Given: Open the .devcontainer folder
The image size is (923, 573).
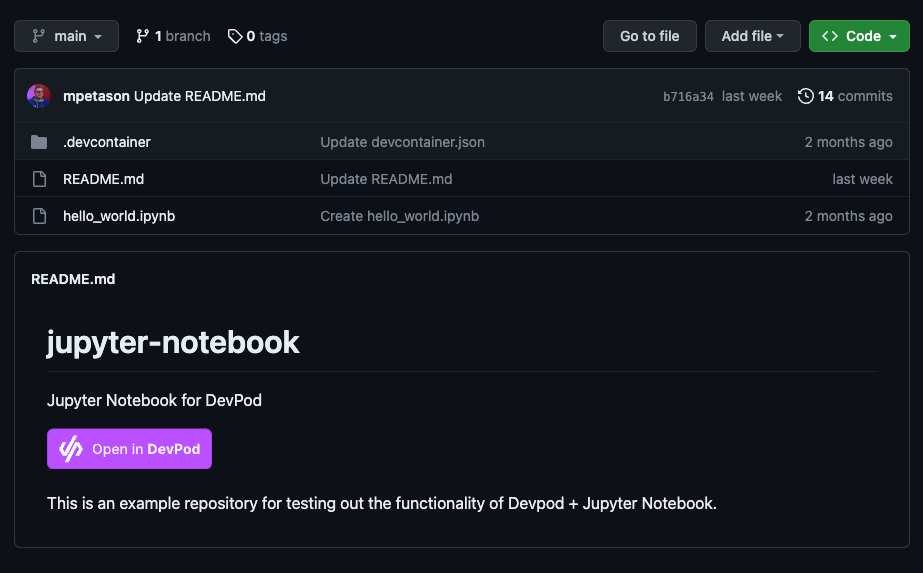Looking at the screenshot, I should 107,142.
